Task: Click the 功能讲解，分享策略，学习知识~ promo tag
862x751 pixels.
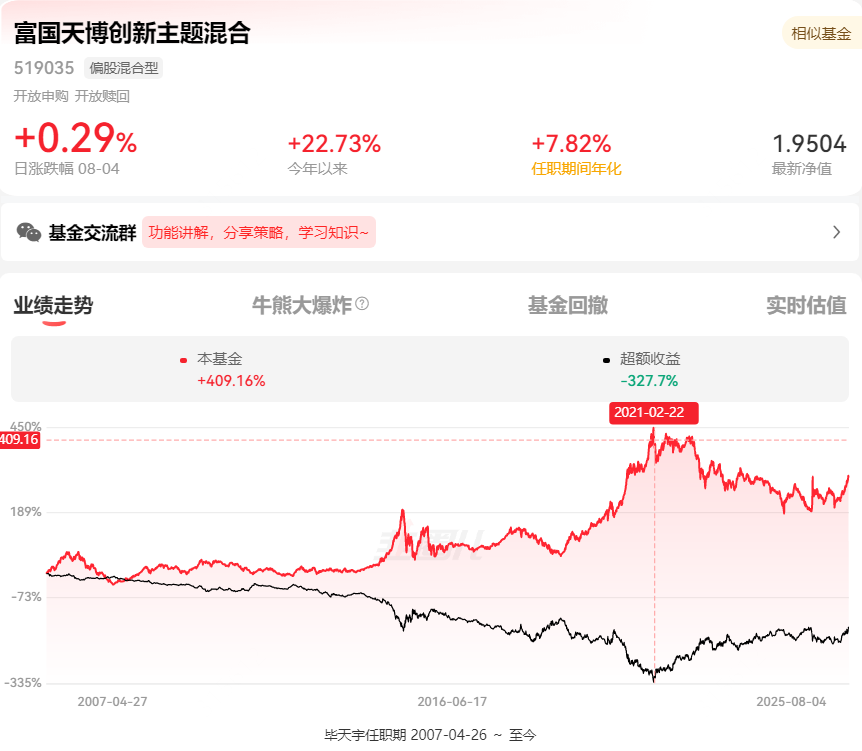Action: pyautogui.click(x=258, y=233)
